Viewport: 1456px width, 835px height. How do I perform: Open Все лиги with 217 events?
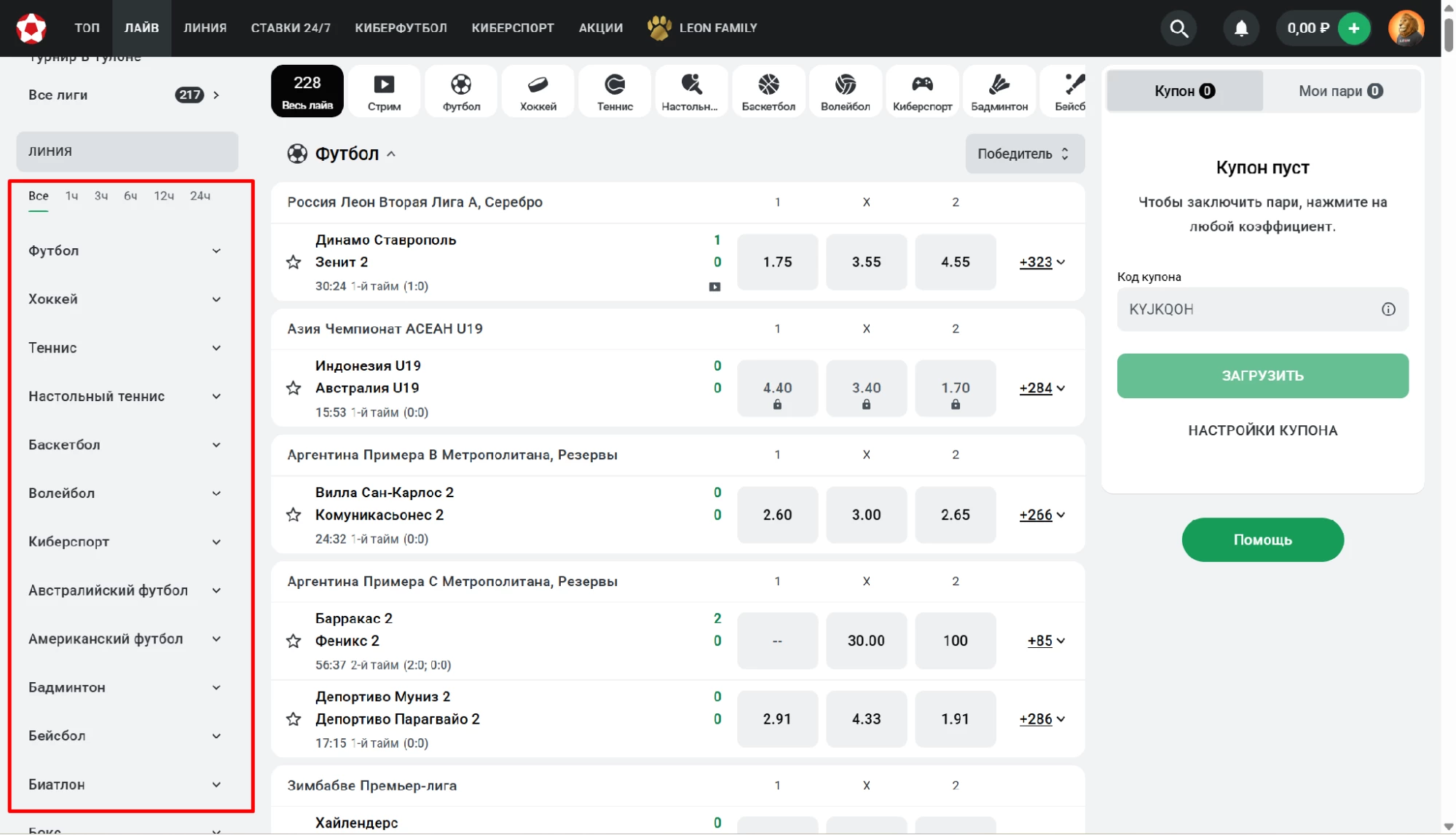click(125, 95)
